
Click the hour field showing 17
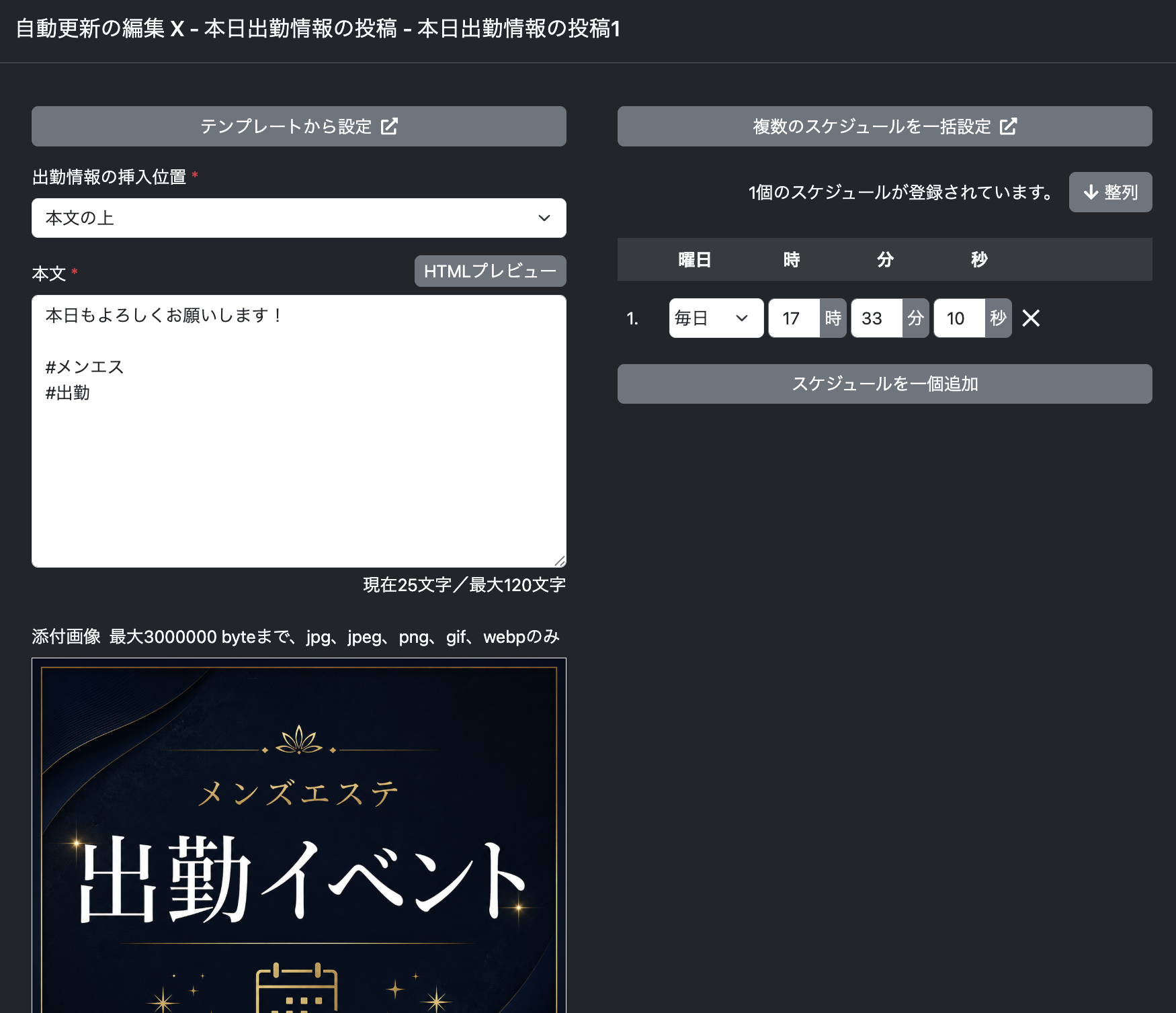(794, 318)
